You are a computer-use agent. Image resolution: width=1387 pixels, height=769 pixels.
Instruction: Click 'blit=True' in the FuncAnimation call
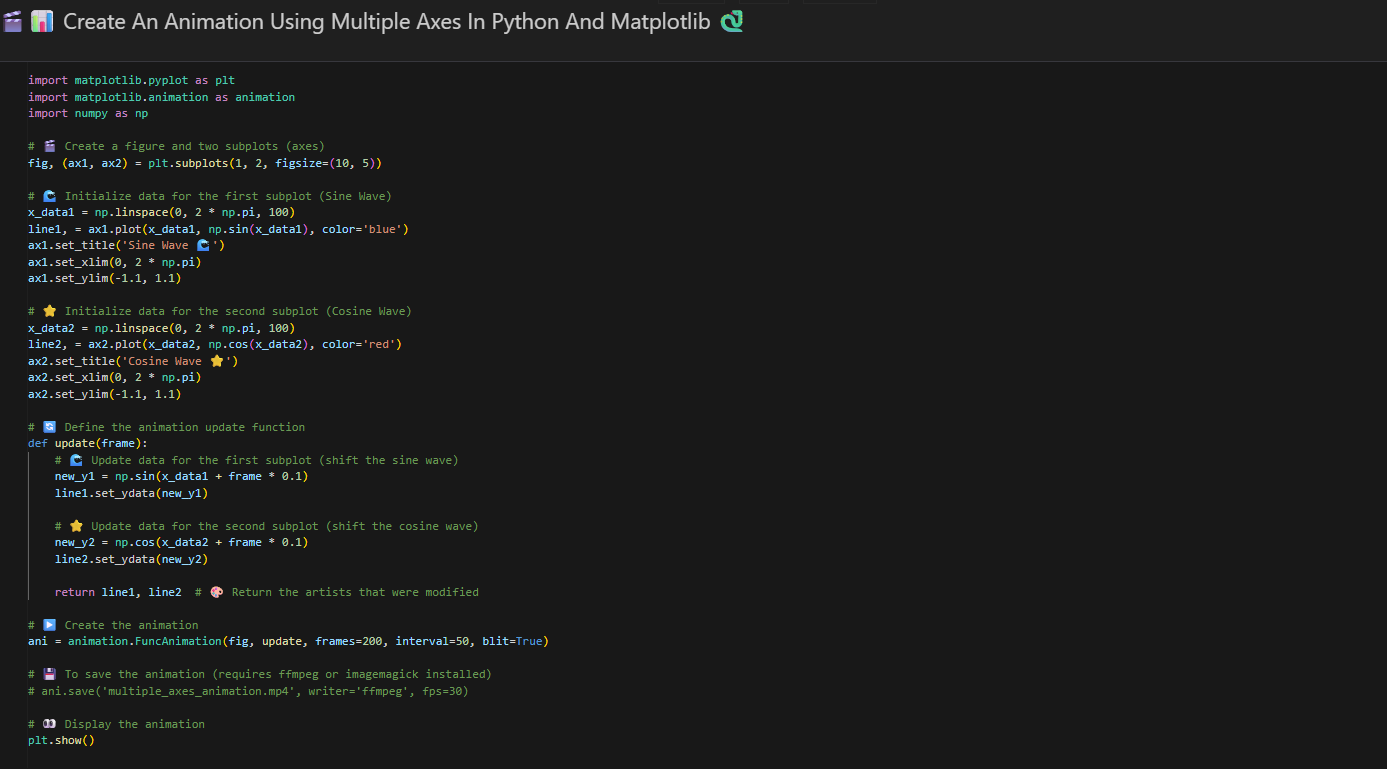pyautogui.click(x=512, y=641)
